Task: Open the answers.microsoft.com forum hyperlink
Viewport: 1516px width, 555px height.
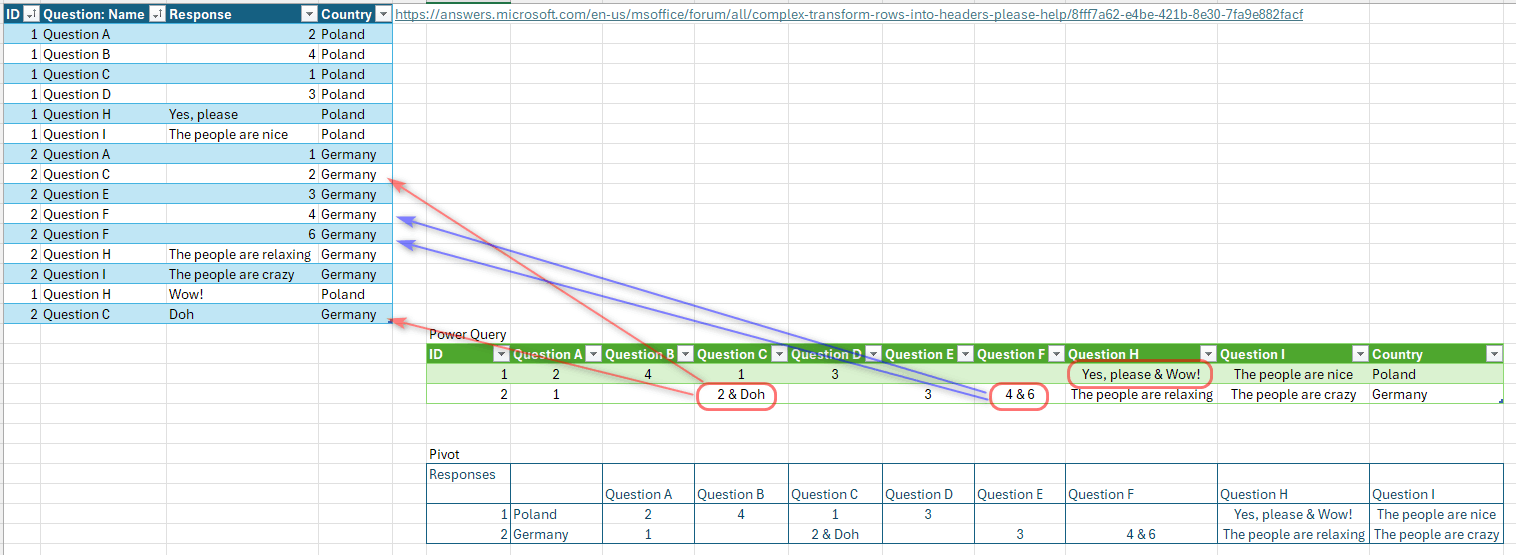Action: click(x=849, y=14)
